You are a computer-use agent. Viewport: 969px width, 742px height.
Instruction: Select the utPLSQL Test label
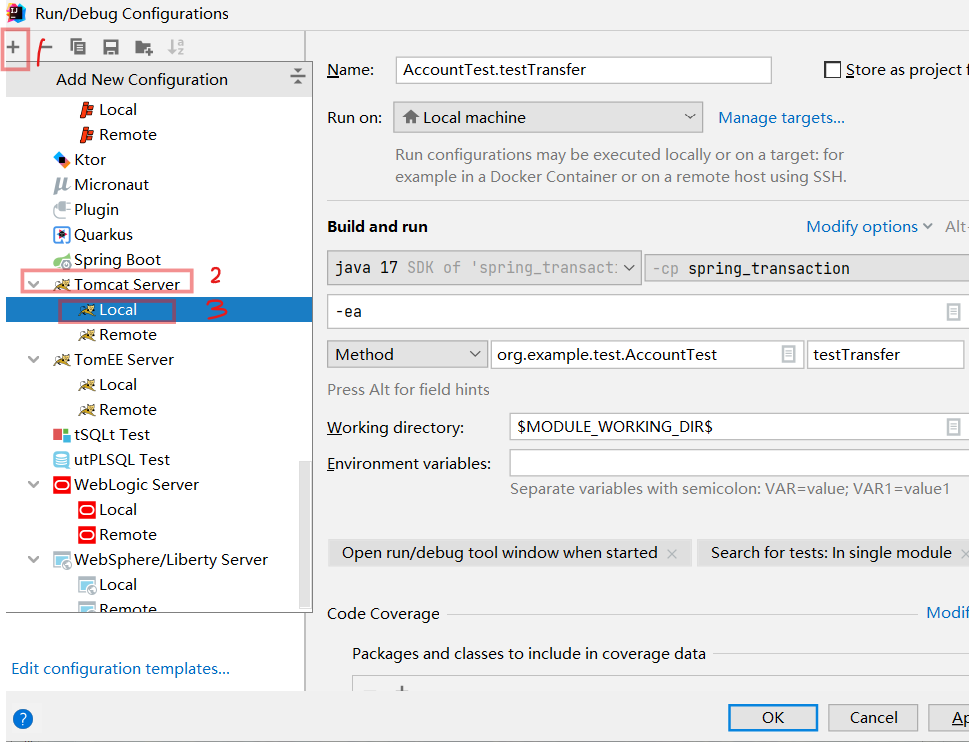(122, 460)
